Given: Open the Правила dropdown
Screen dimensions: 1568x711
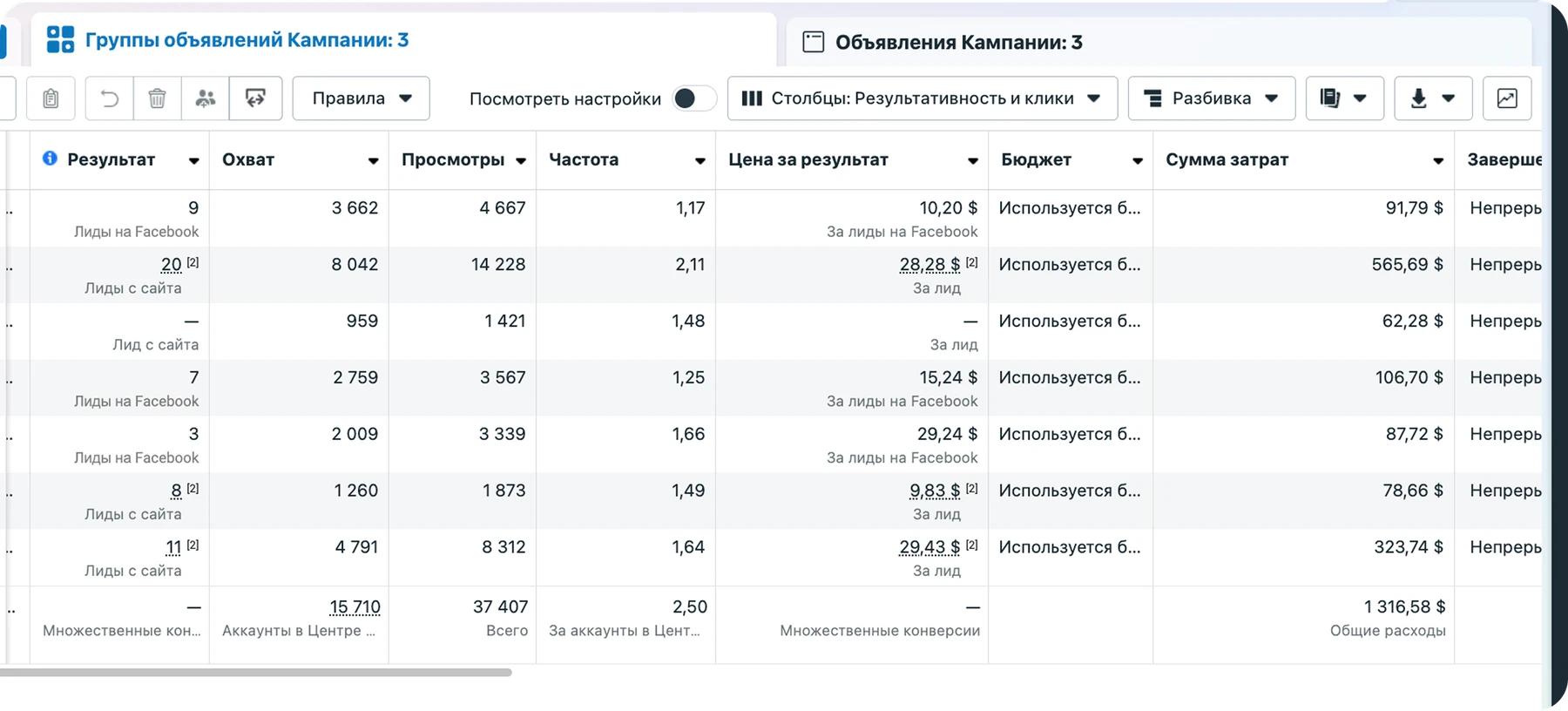Looking at the screenshot, I should pos(361,98).
